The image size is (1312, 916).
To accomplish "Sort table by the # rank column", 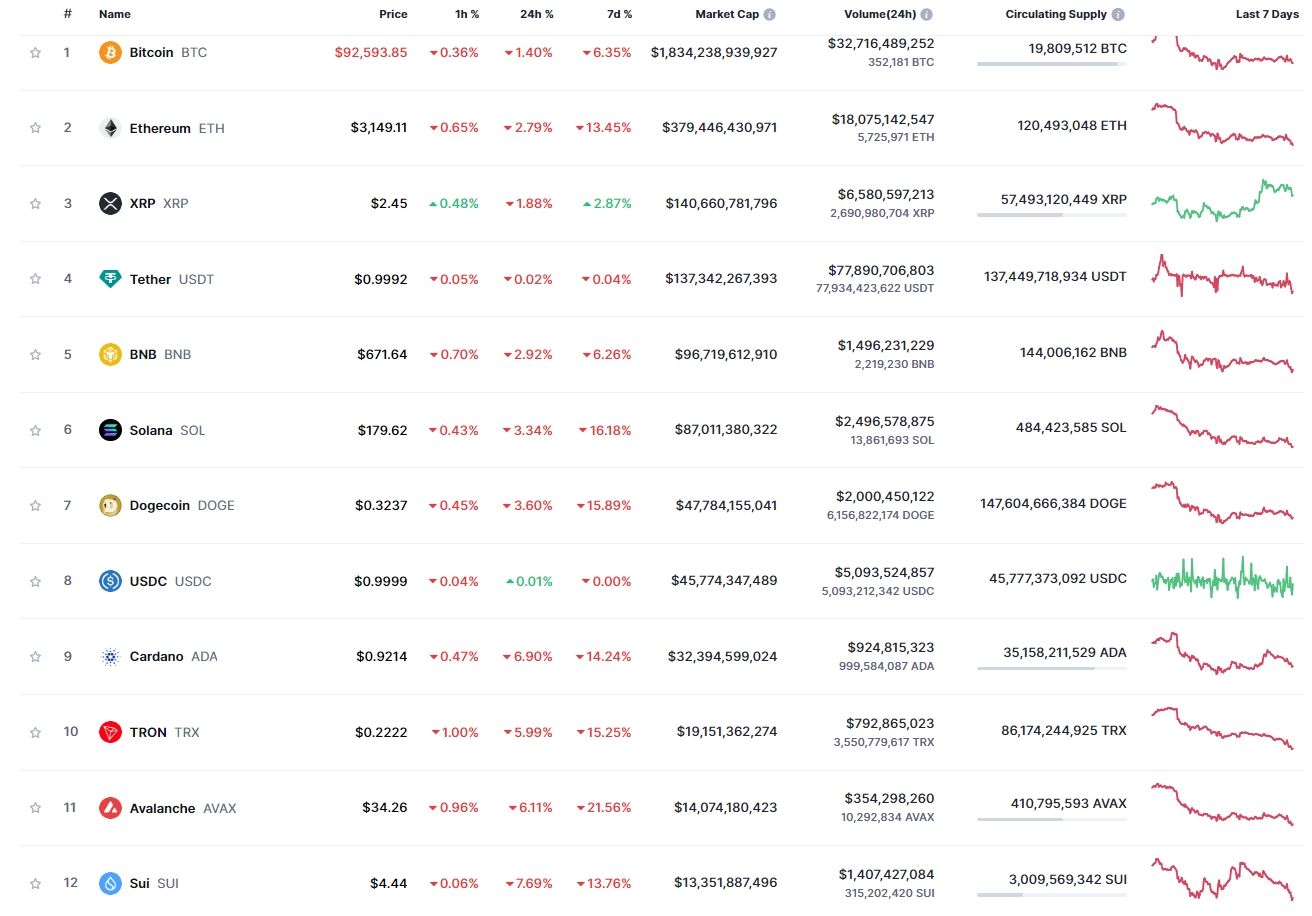I will [68, 15].
